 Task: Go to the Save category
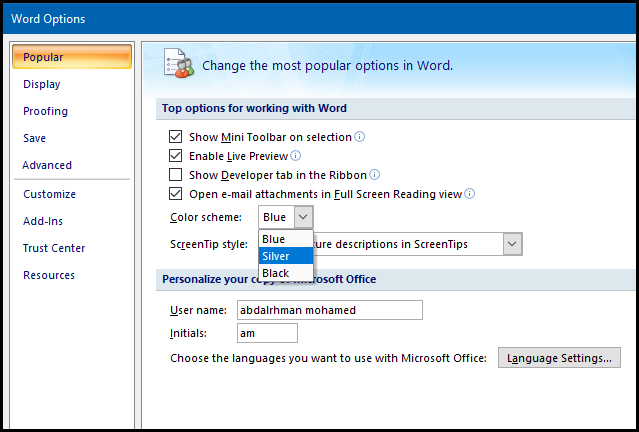coord(34,138)
